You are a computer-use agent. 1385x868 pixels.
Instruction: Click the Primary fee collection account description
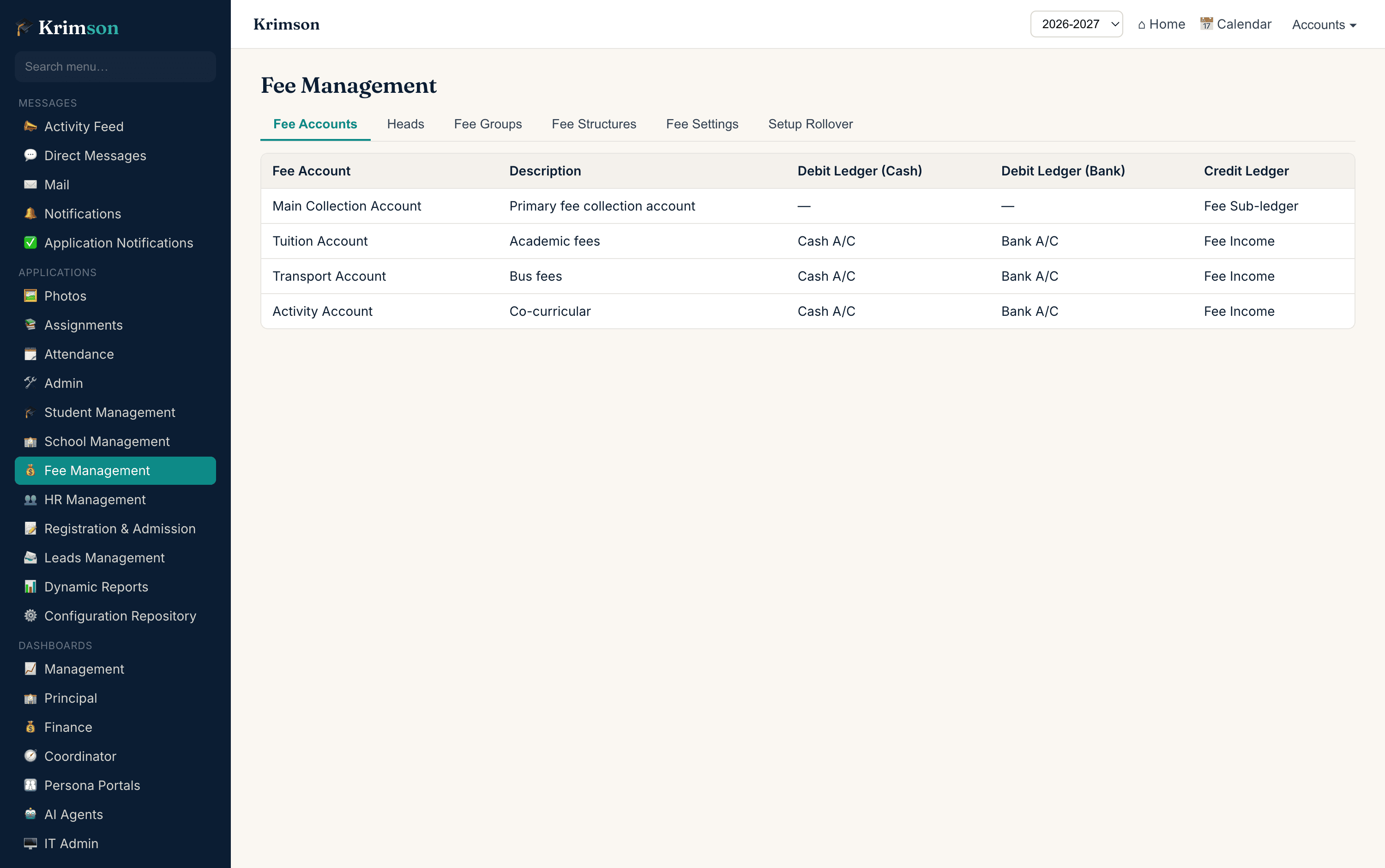pos(602,206)
